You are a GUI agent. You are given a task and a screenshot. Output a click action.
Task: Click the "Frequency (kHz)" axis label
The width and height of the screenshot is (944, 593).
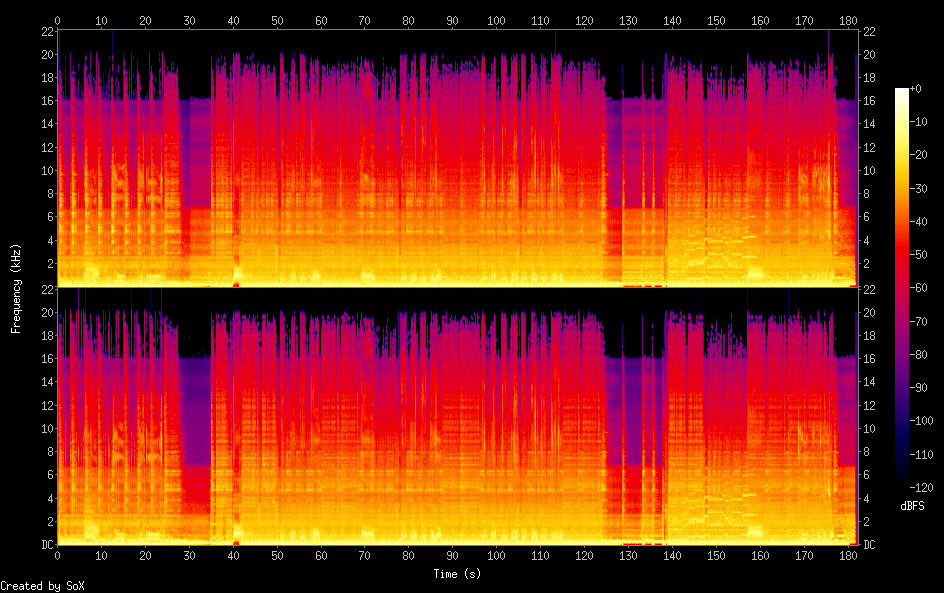[16, 288]
